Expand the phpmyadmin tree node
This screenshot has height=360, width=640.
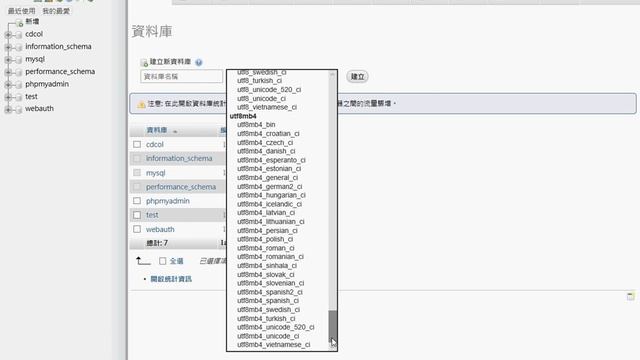click(x=8, y=84)
